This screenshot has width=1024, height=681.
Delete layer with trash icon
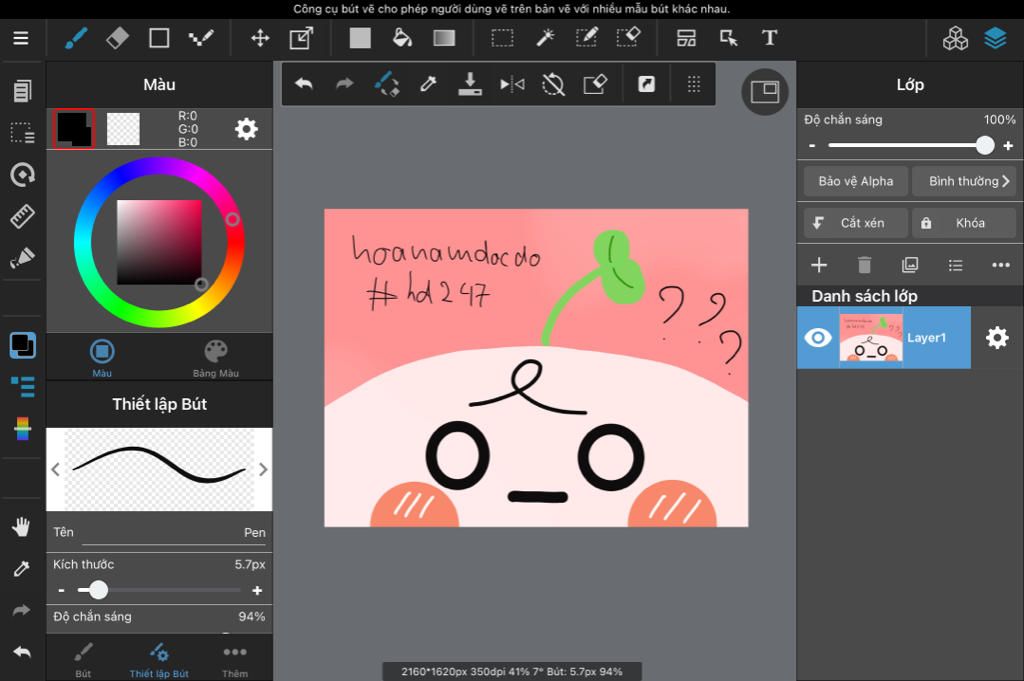pos(864,264)
